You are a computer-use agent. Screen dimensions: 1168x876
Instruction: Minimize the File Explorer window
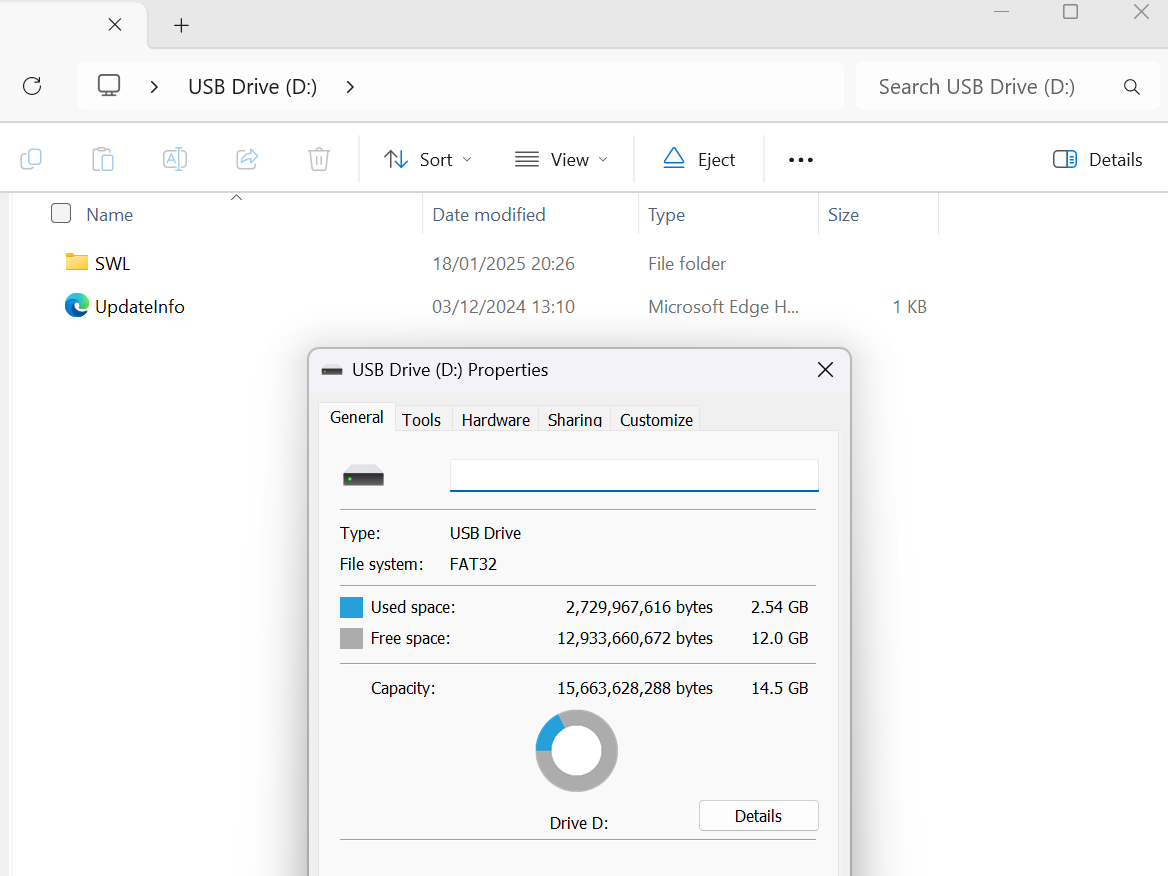point(1001,12)
